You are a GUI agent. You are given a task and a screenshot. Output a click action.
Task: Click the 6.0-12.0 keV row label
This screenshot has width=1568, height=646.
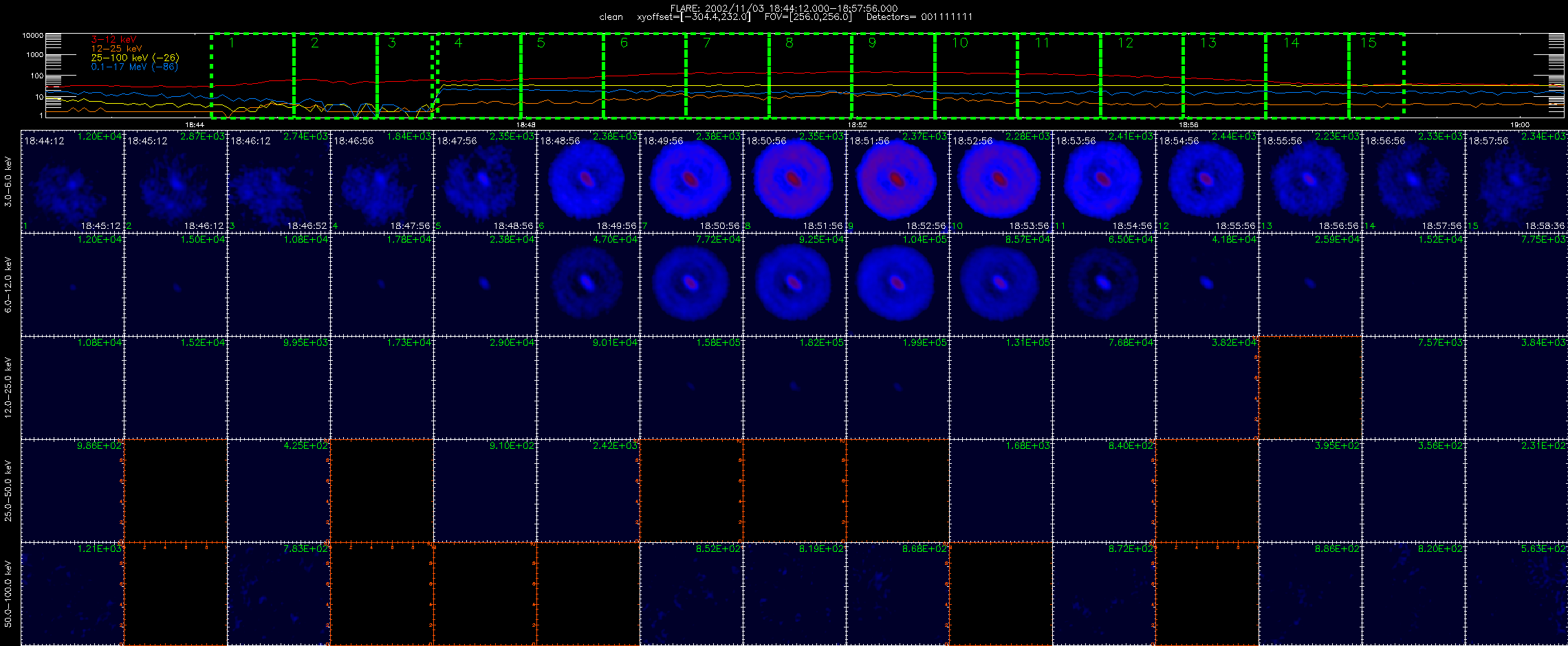click(8, 285)
